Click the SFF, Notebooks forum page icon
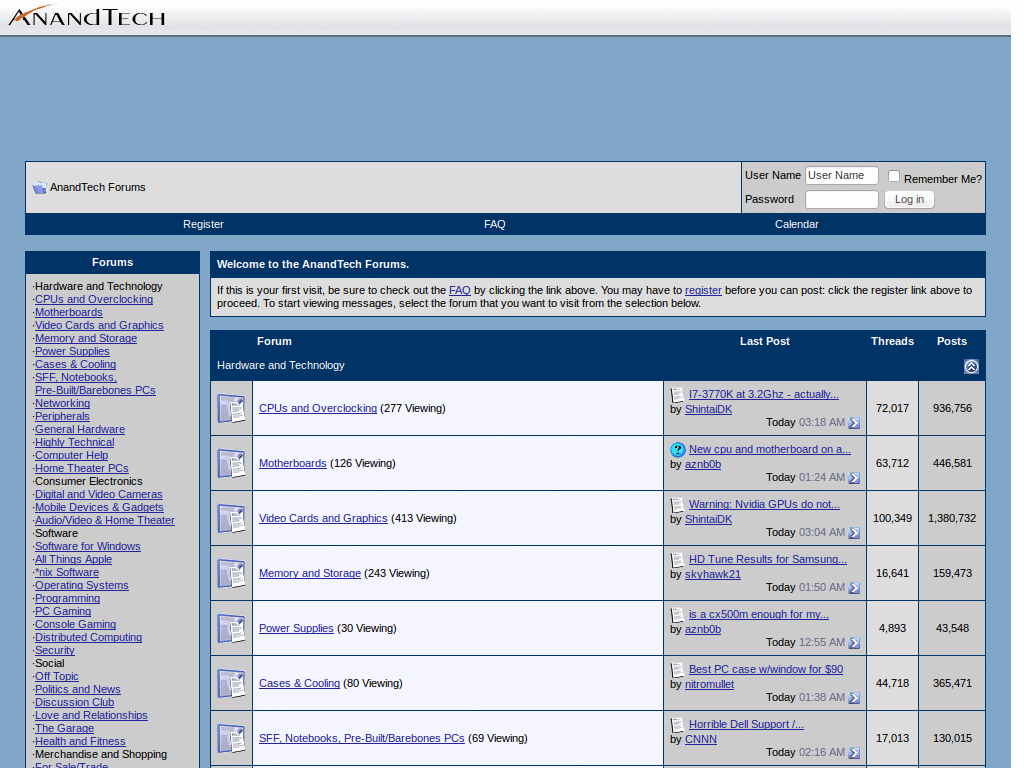The image size is (1024, 768). click(231, 738)
